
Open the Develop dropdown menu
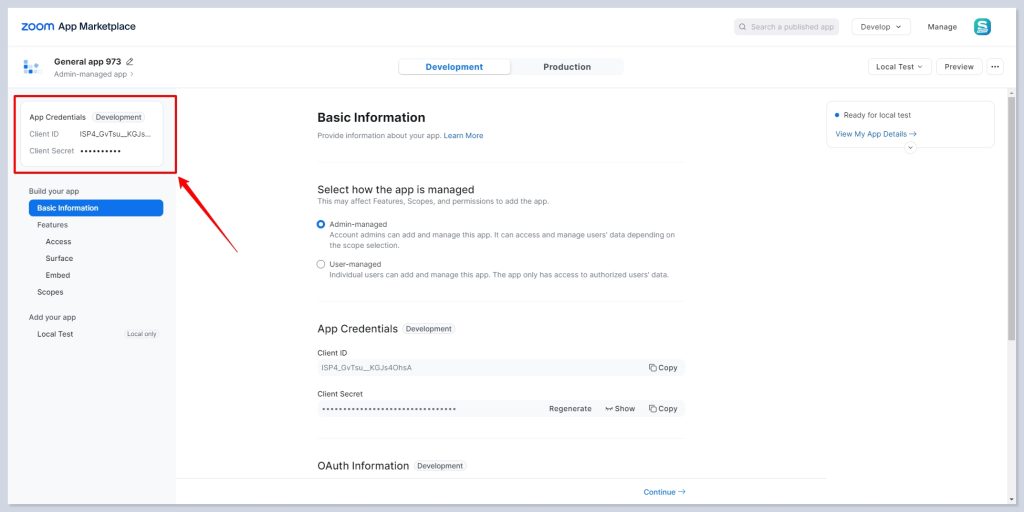tap(880, 27)
